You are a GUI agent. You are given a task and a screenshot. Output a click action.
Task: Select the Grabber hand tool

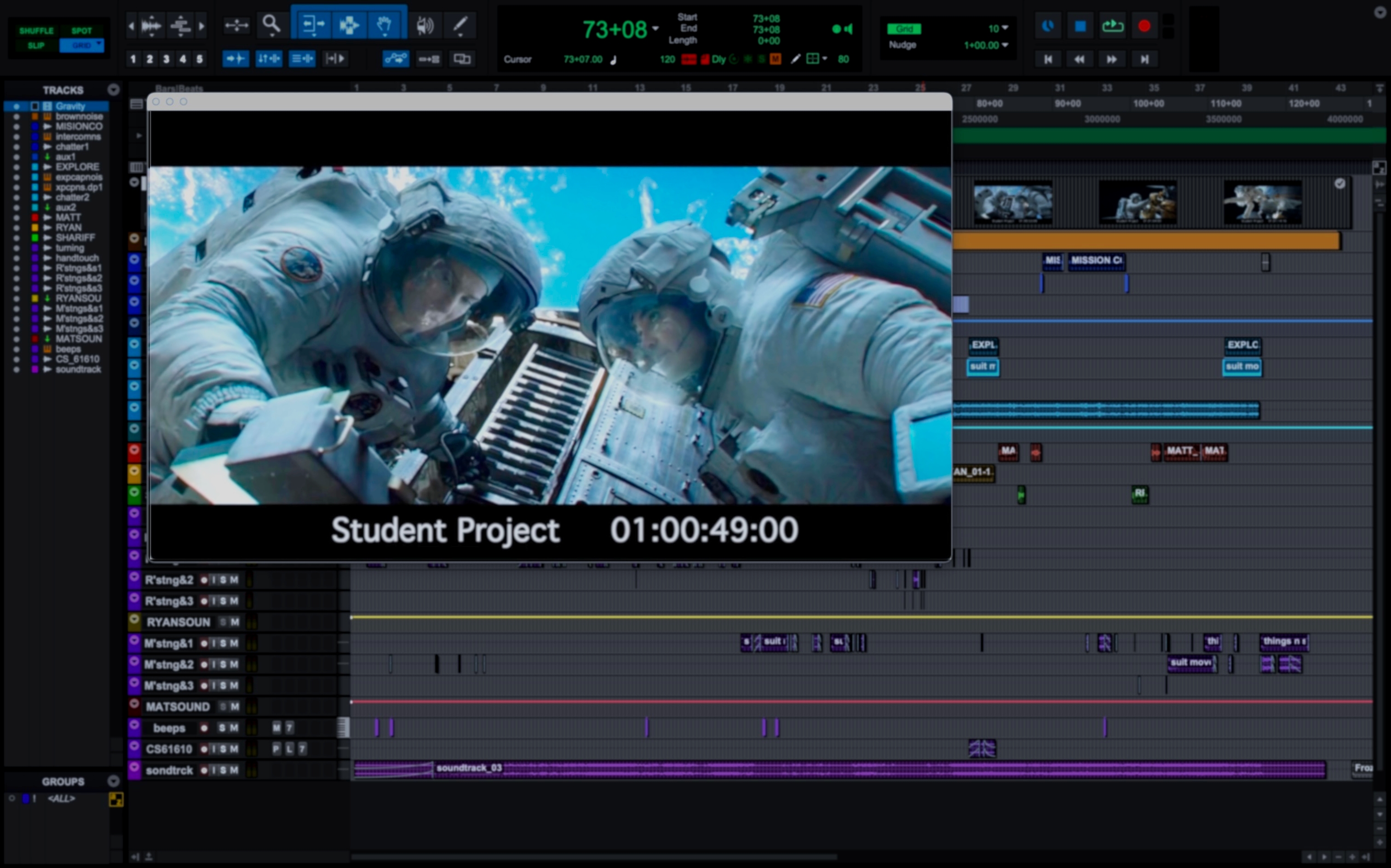point(384,25)
